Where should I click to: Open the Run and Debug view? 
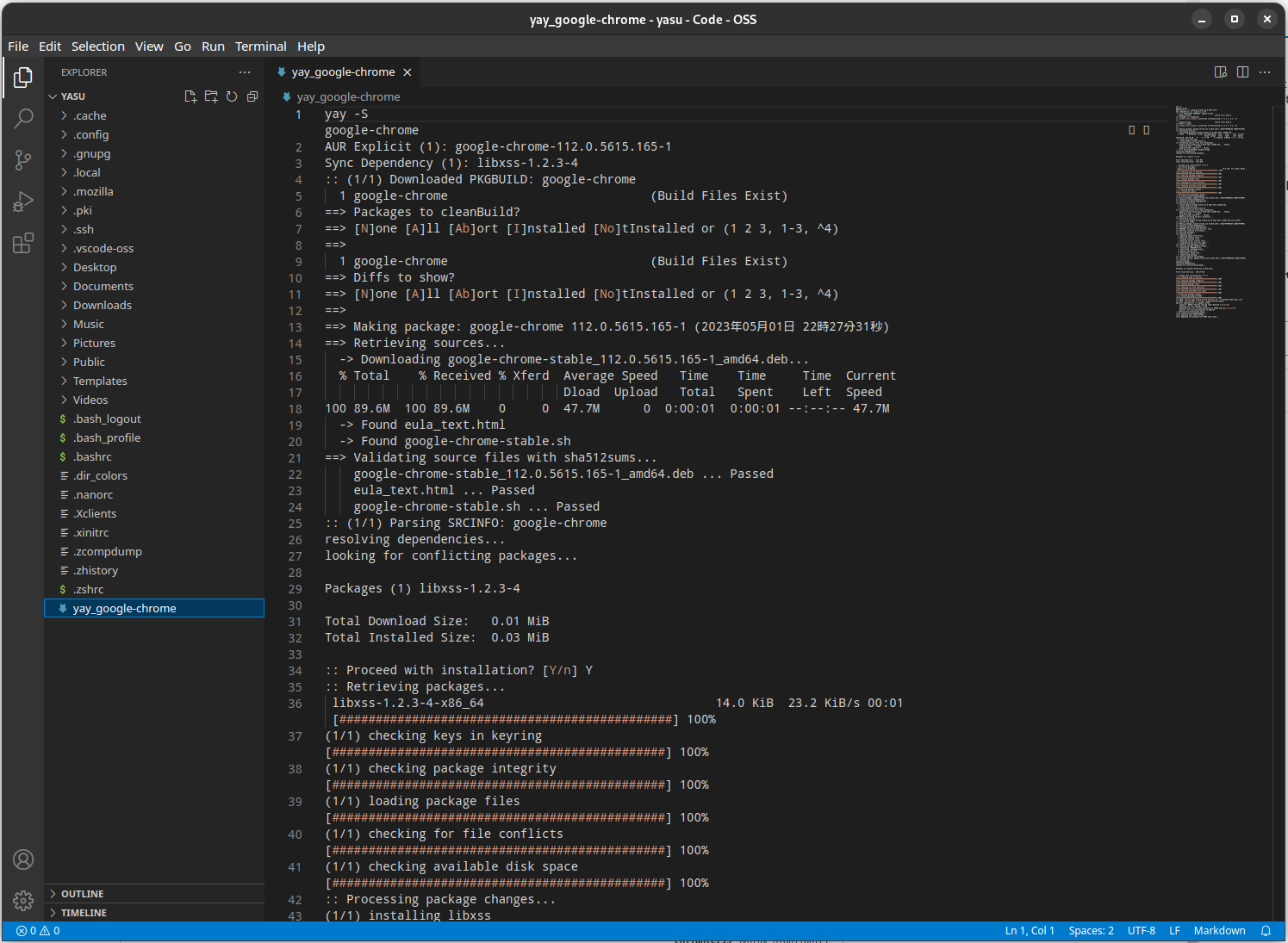coord(23,202)
